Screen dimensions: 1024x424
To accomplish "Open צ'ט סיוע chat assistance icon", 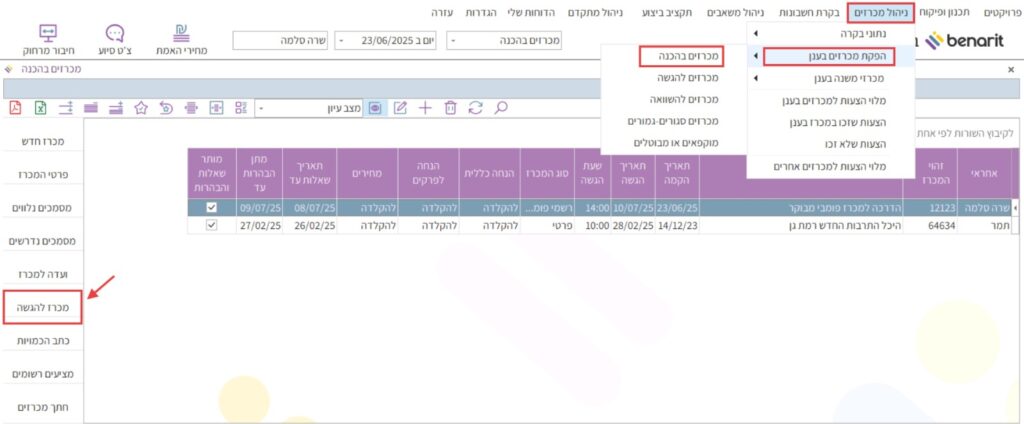I will click(115, 40).
